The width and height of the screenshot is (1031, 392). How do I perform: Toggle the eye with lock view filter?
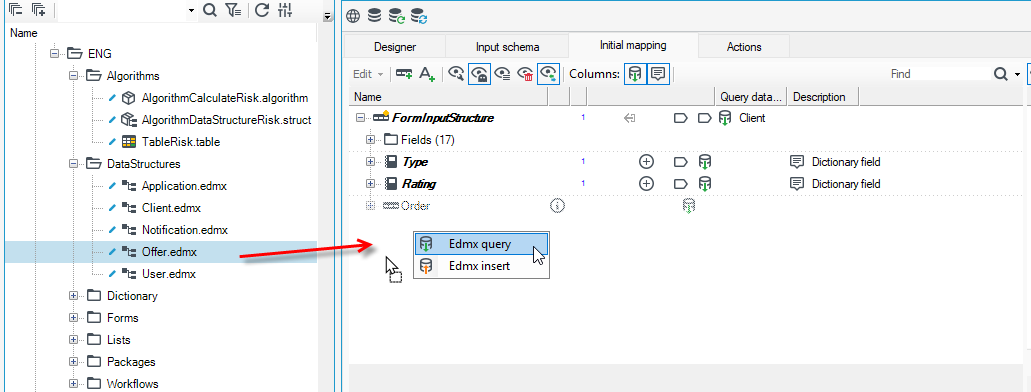pyautogui.click(x=480, y=74)
